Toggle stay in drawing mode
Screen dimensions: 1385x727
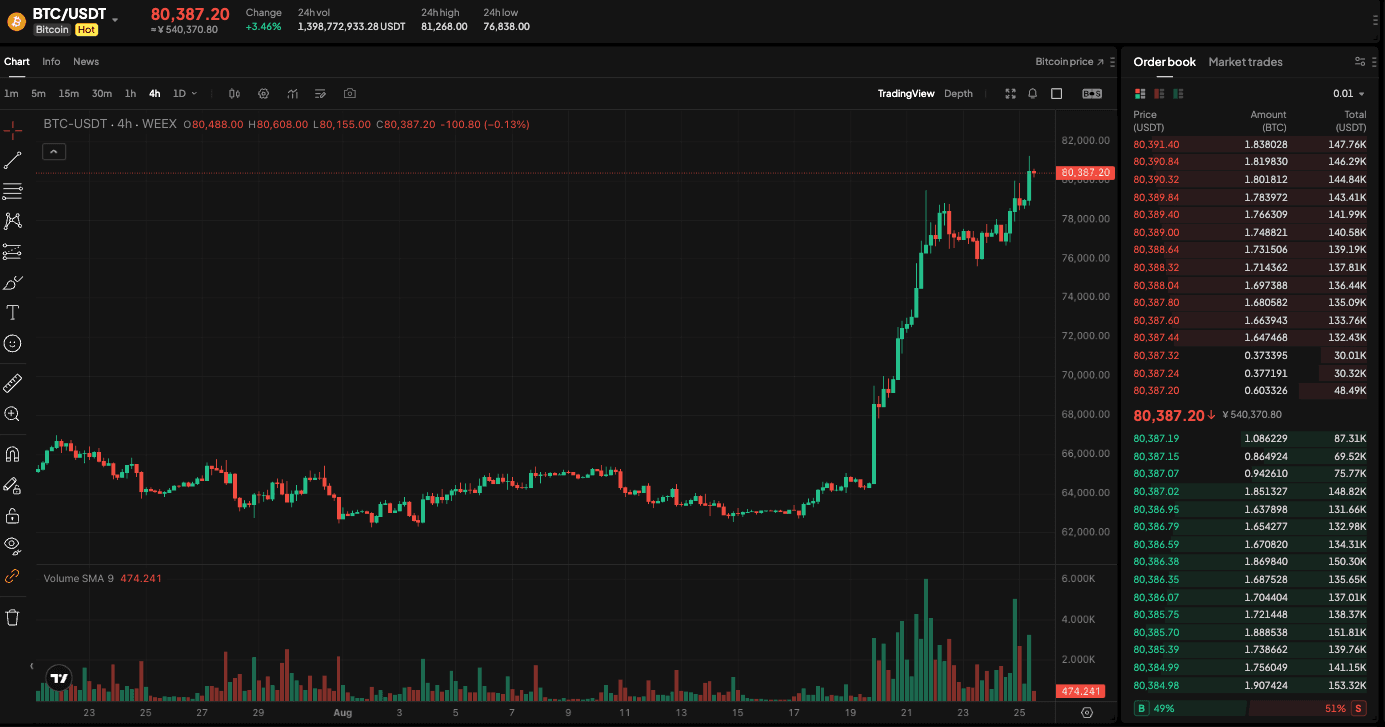(13, 485)
